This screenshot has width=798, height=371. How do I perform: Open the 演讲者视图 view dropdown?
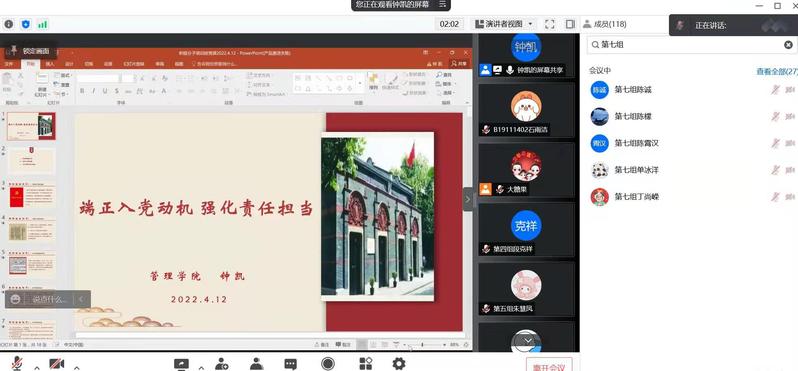tap(504, 24)
